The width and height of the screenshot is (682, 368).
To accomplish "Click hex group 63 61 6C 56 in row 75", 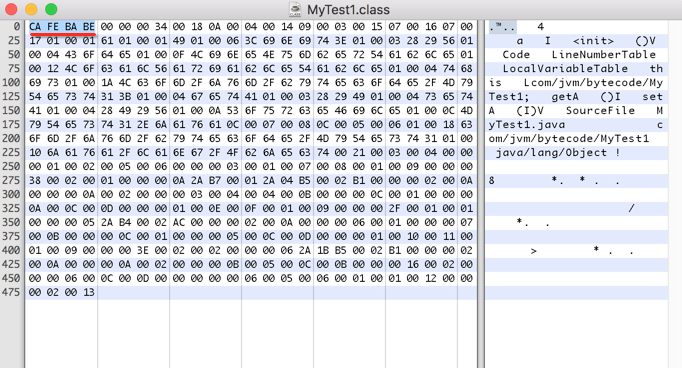I will coord(134,68).
